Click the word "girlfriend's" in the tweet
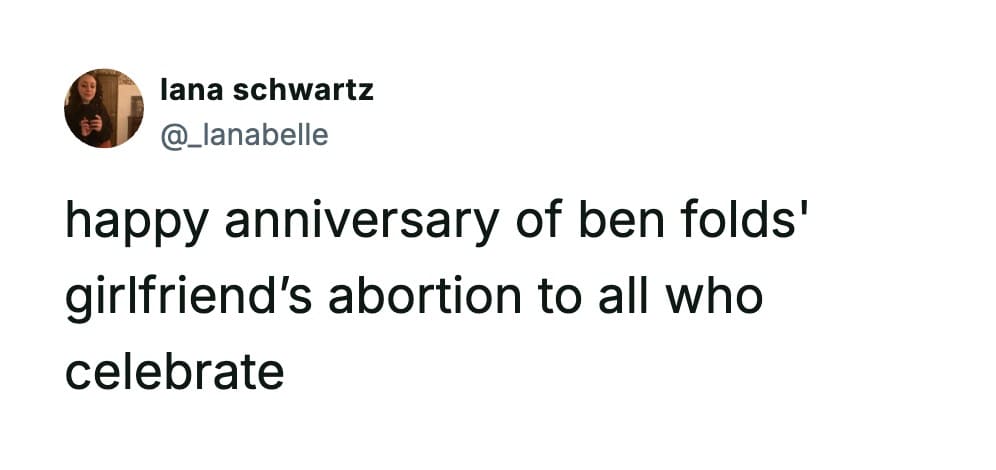This screenshot has width=996, height=470. 195,297
